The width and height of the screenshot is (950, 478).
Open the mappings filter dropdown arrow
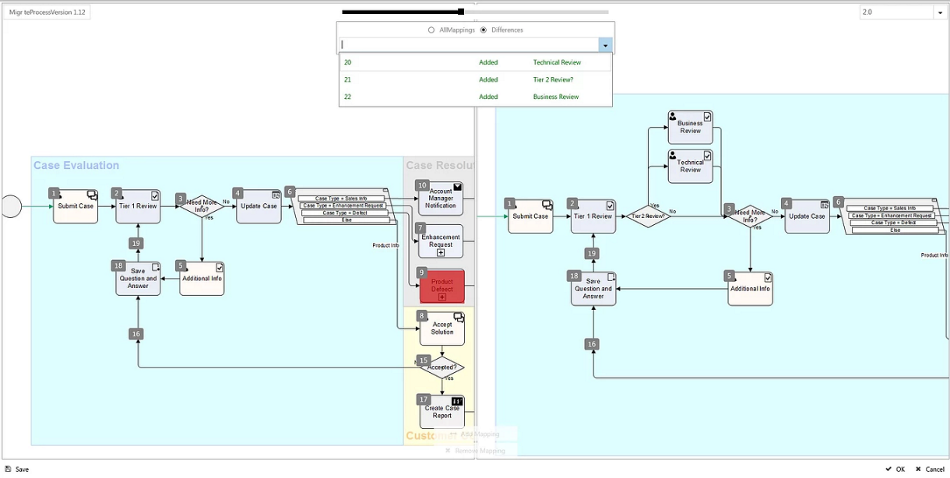coord(605,45)
